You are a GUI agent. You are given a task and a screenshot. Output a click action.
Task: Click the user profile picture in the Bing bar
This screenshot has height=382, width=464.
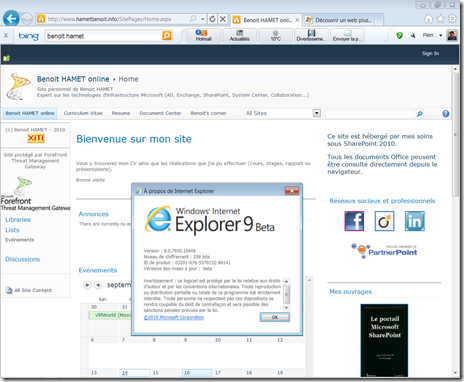coord(452,35)
